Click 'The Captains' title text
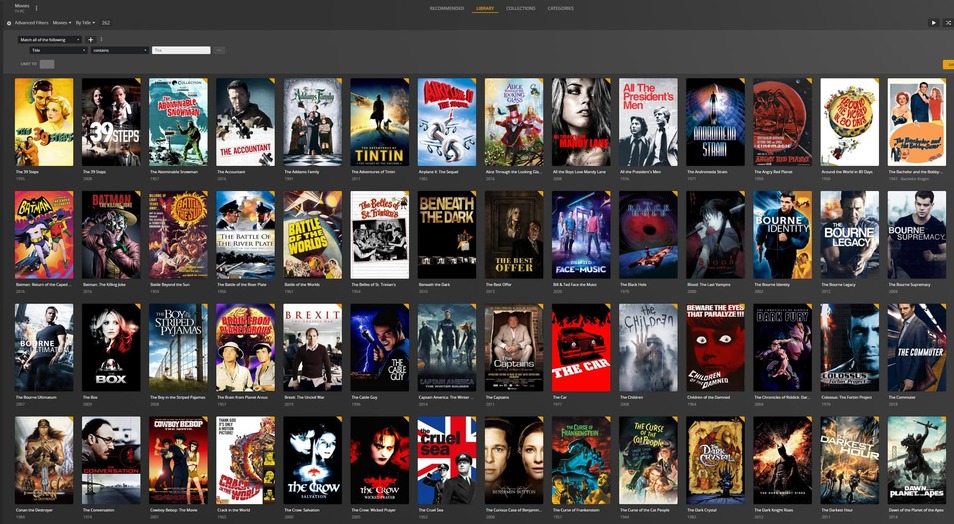 pyautogui.click(x=497, y=397)
